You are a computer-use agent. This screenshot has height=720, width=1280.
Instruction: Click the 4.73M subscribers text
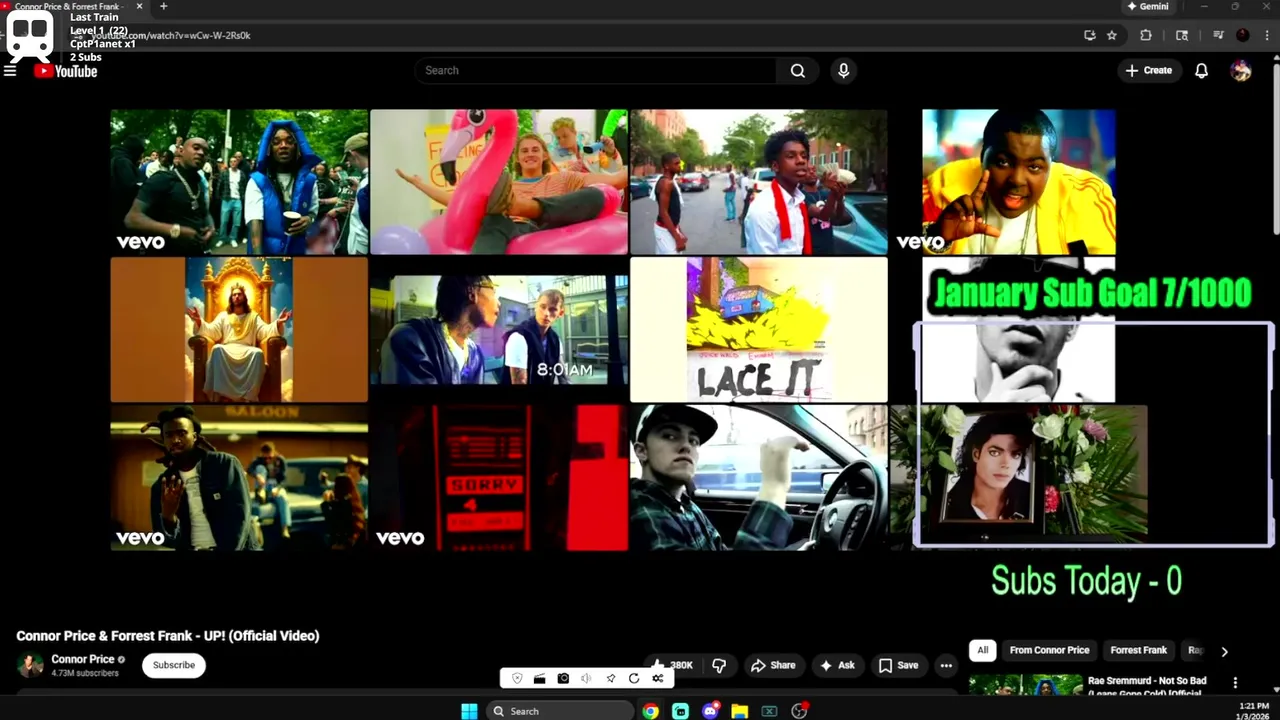click(x=85, y=673)
